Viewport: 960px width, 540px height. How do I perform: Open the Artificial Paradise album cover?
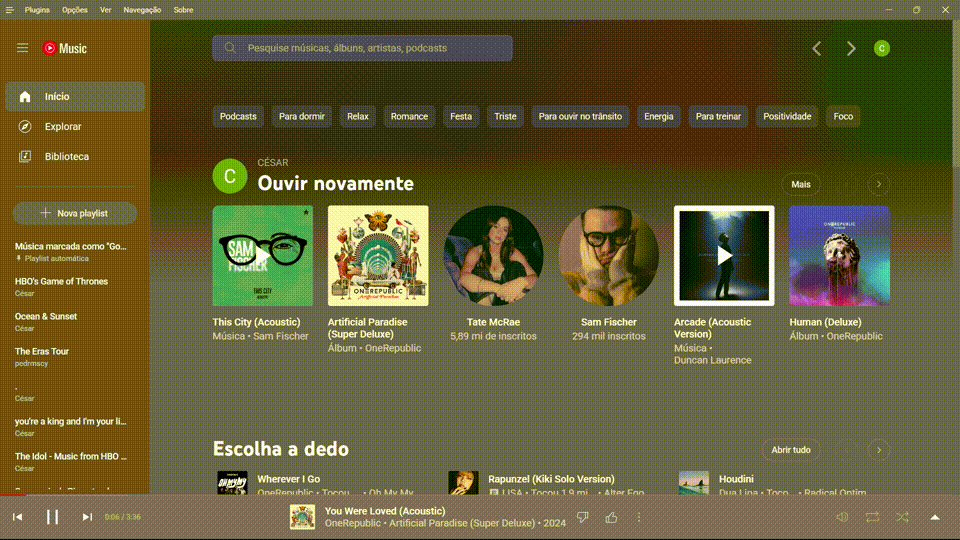click(x=378, y=255)
